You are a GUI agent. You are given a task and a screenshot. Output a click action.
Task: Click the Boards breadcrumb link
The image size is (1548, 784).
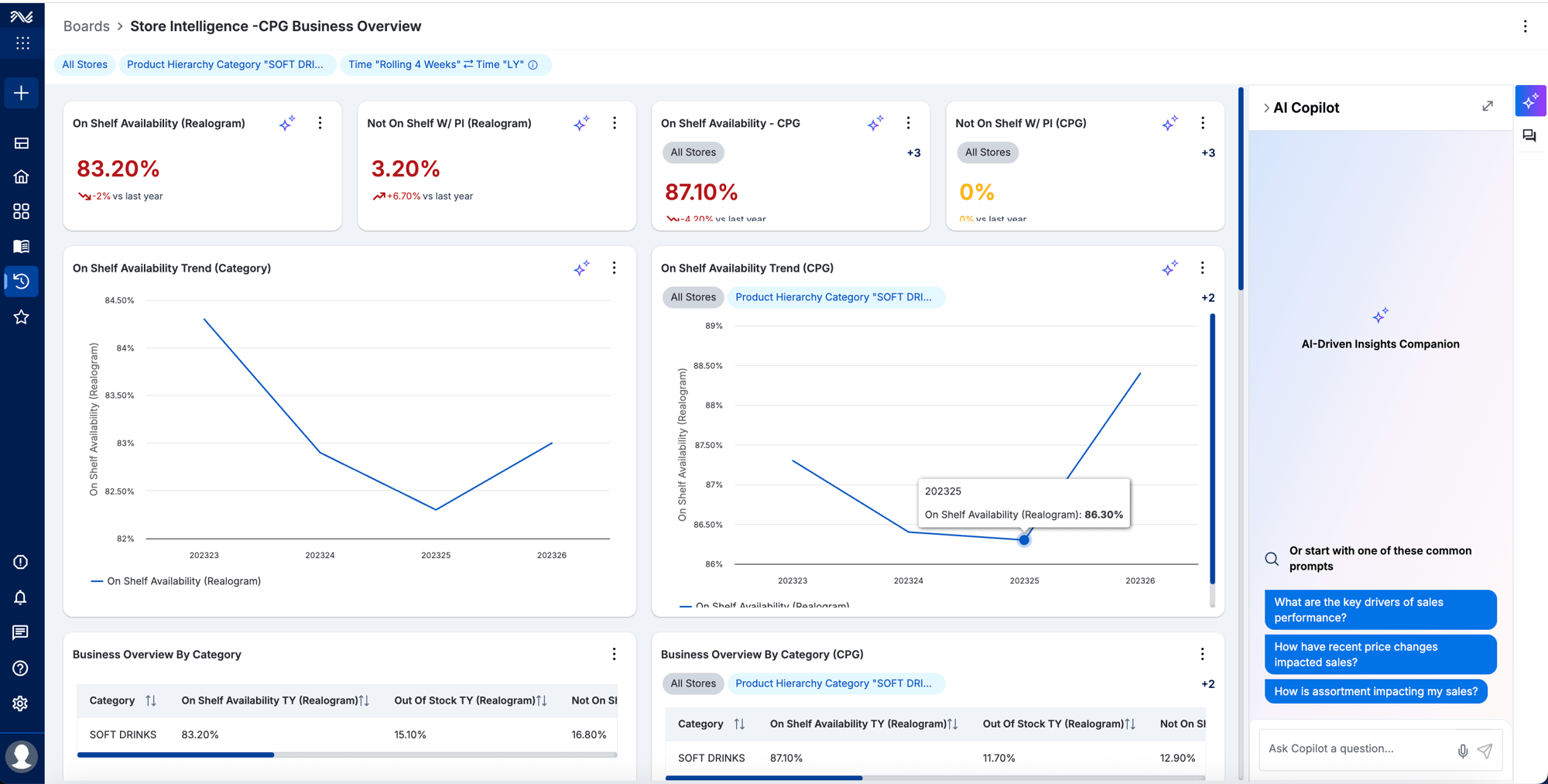coord(86,26)
